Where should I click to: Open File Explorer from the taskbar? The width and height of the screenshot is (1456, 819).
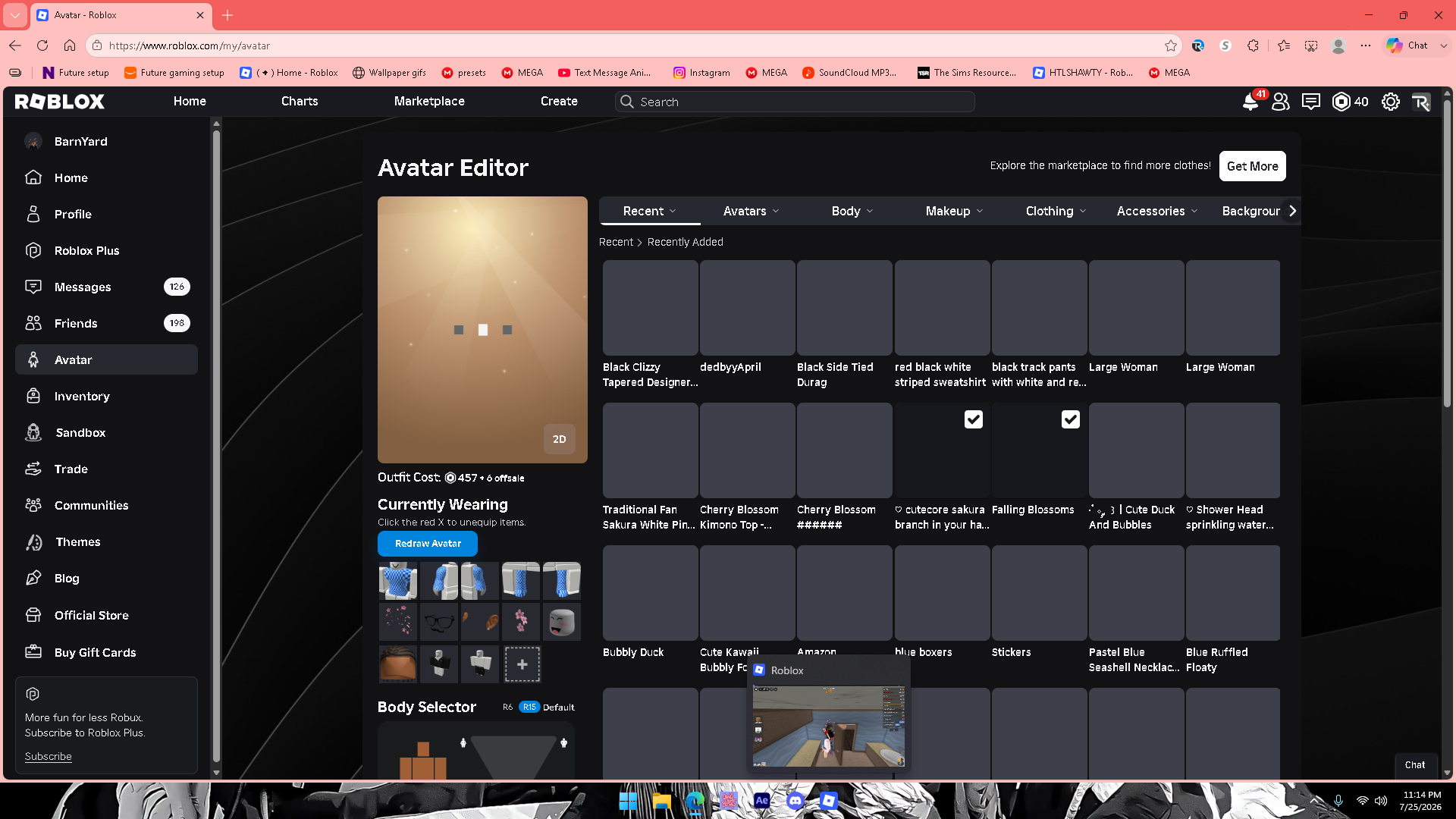661,801
